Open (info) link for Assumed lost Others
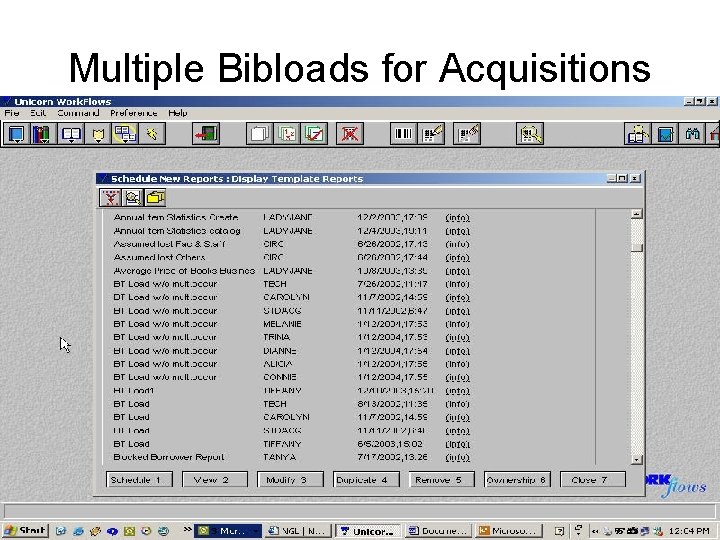 (x=457, y=258)
